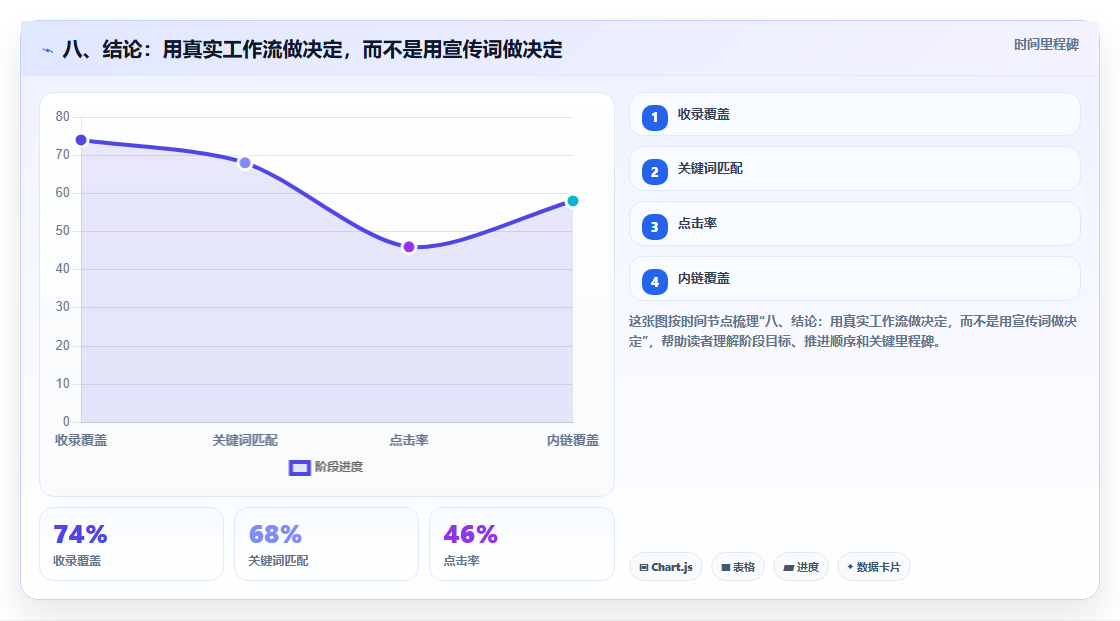Viewport: 1120px width, 621px height.
Task: Click the description paragraph starting 这张图按时间节点
Action: tap(853, 332)
